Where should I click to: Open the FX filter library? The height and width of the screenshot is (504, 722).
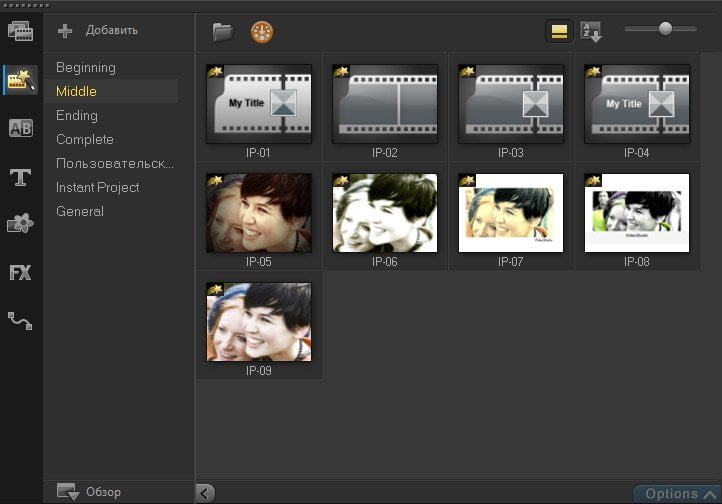click(20, 272)
